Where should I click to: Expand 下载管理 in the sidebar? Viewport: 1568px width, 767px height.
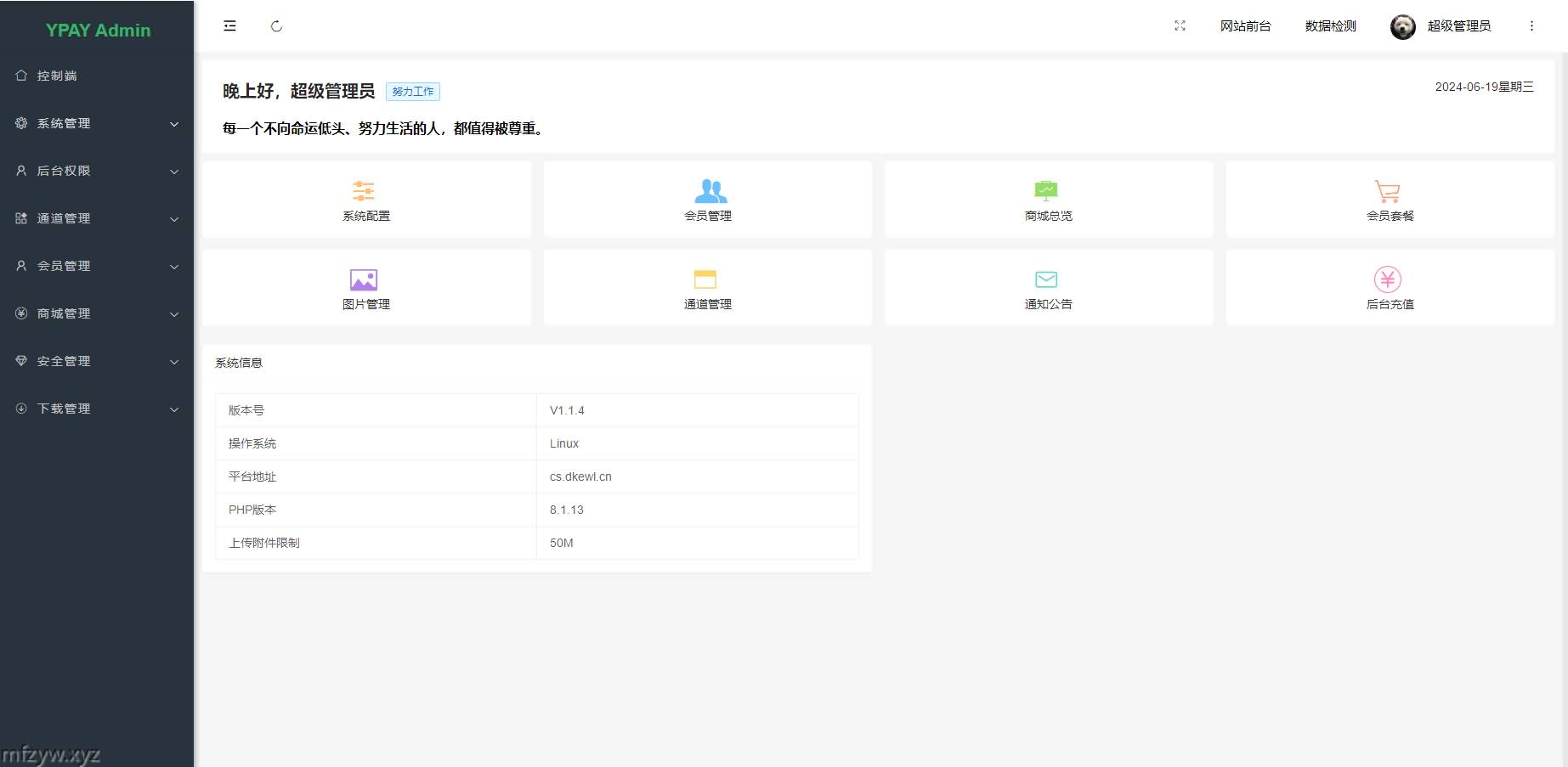tap(97, 409)
